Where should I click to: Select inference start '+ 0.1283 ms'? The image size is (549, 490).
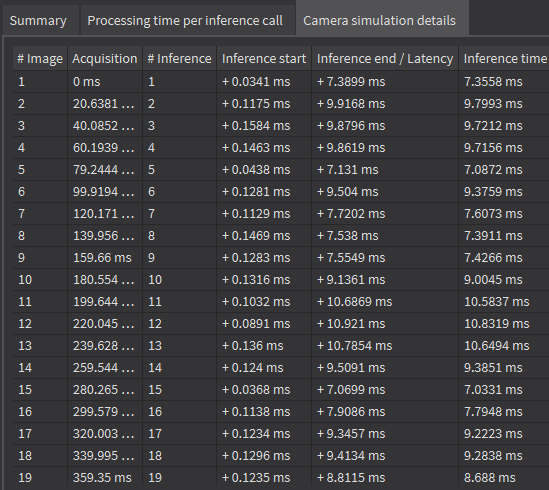[x=264, y=258]
